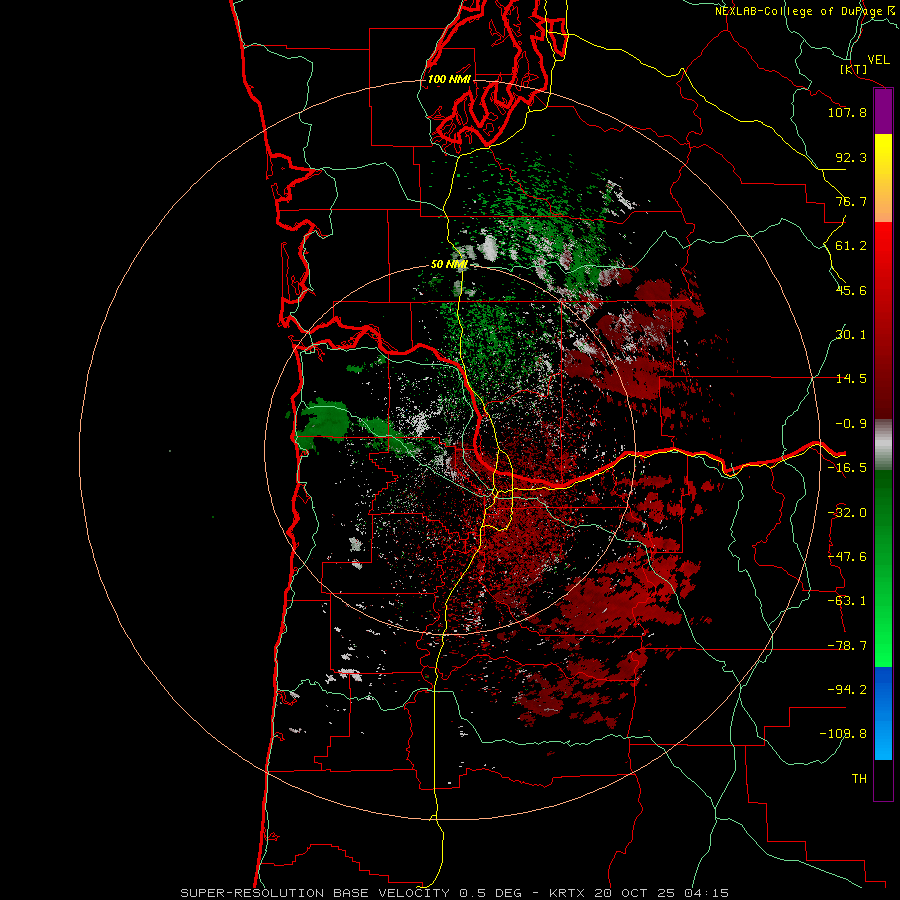This screenshot has width=900, height=900.
Task: Click the TH legend label
Action: pyautogui.click(x=859, y=779)
